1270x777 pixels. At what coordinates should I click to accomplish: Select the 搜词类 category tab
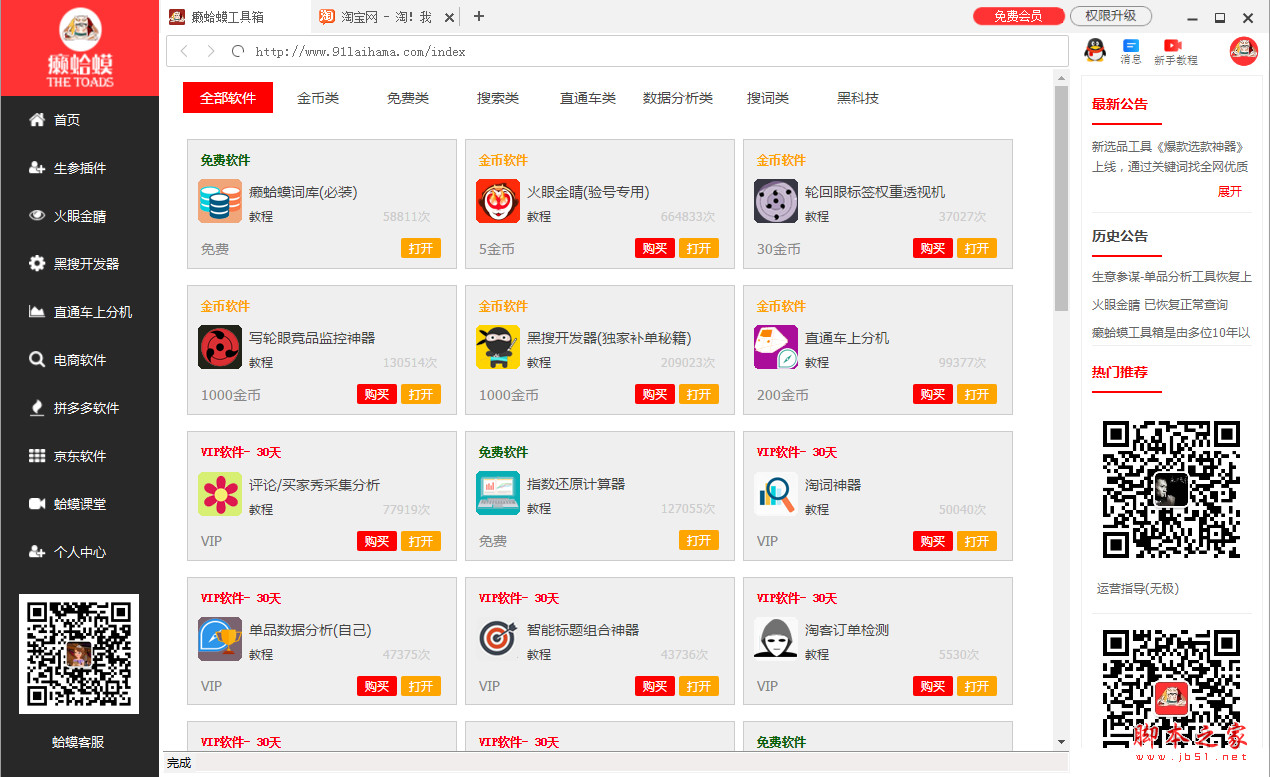[x=768, y=98]
